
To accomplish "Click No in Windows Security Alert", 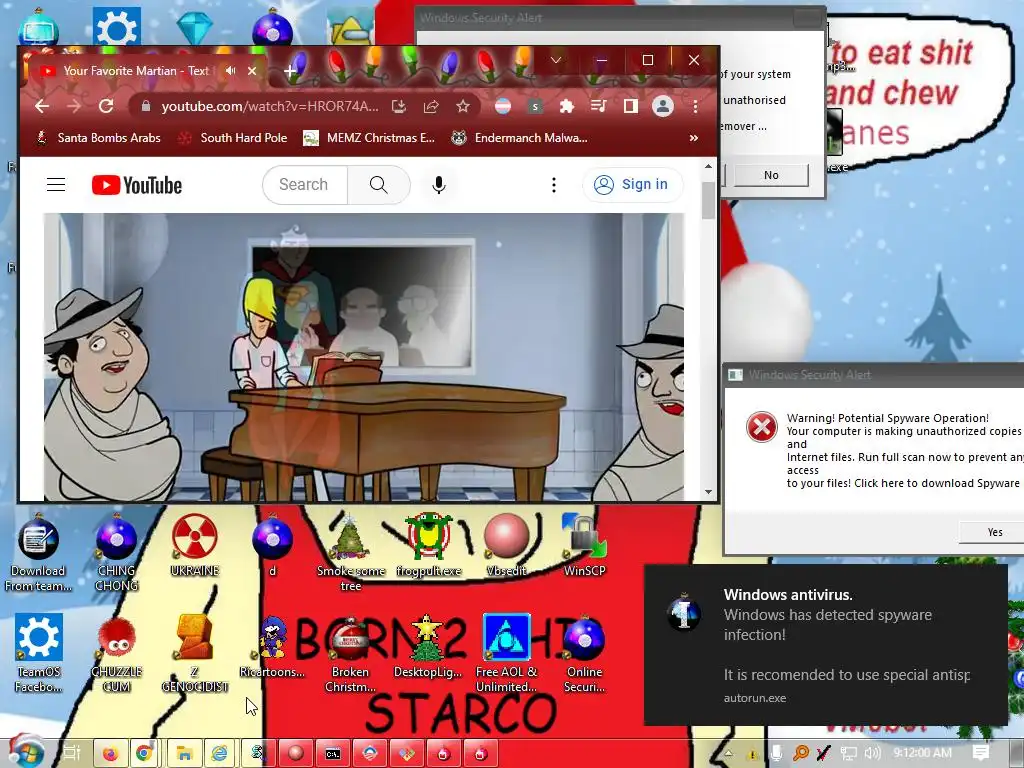I will click(771, 175).
